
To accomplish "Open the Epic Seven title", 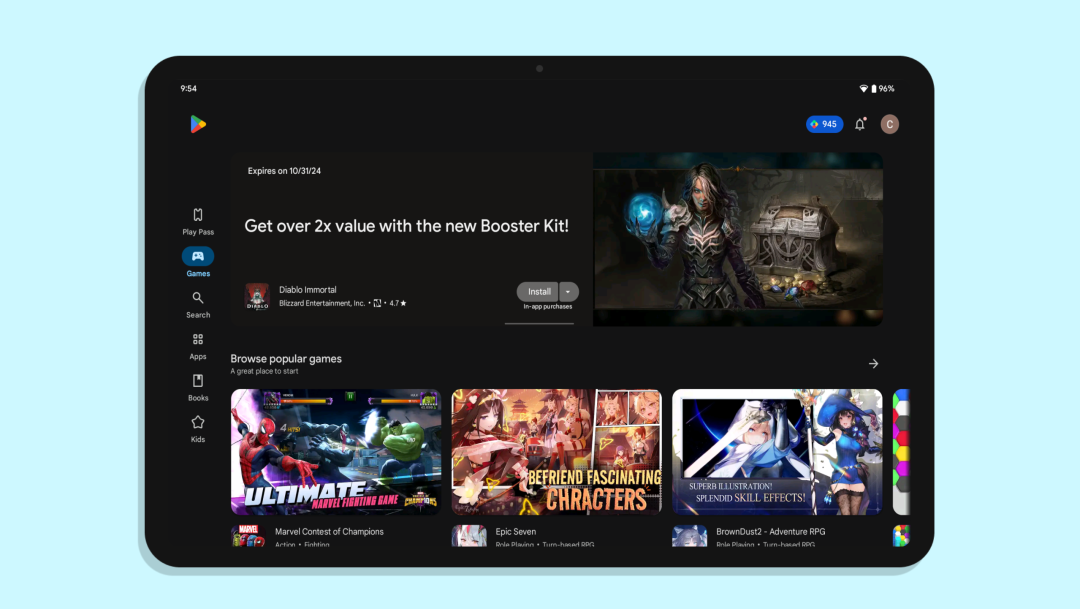I will (516, 531).
